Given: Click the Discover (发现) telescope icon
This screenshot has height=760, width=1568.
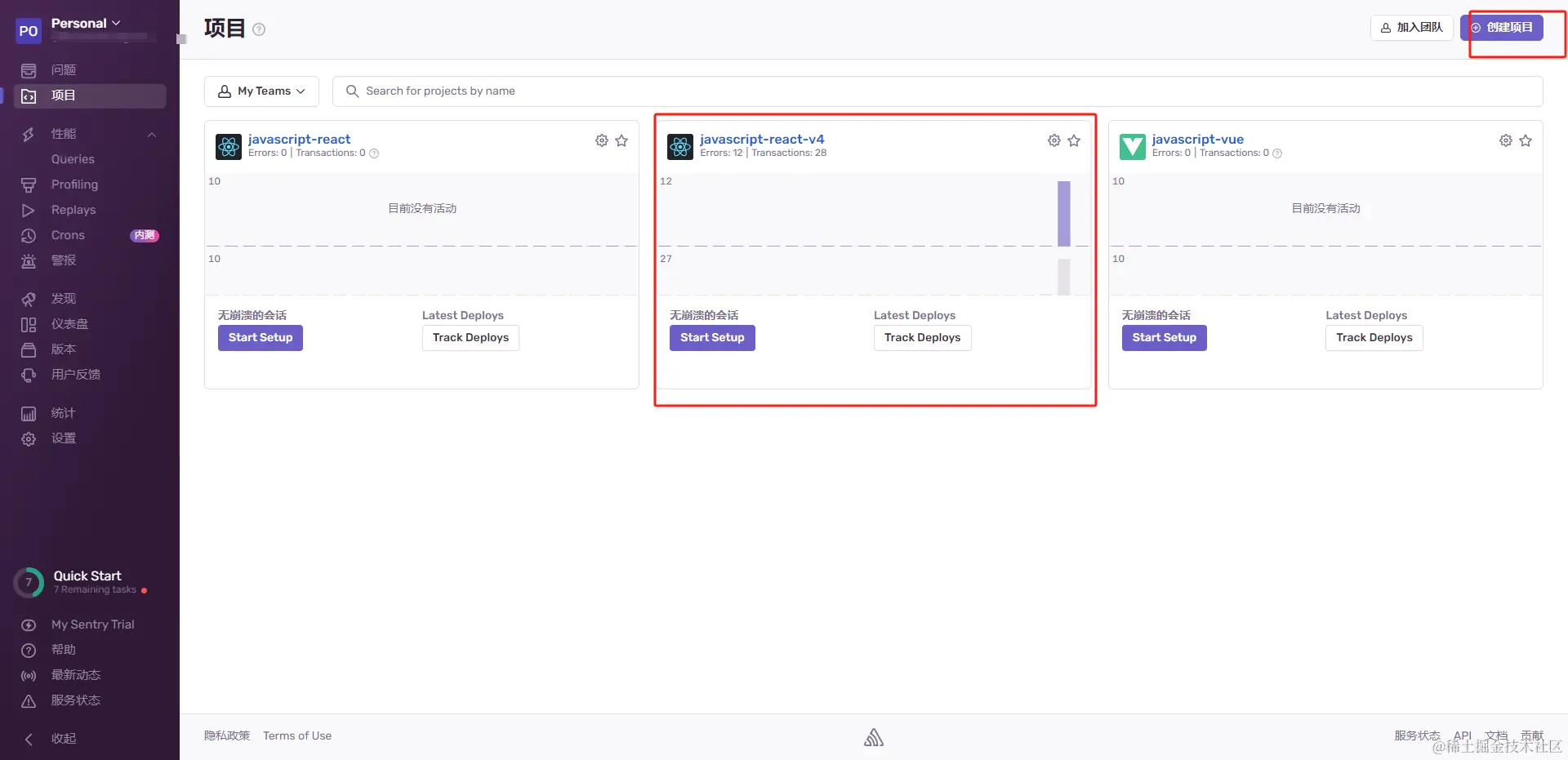Looking at the screenshot, I should coord(29,300).
